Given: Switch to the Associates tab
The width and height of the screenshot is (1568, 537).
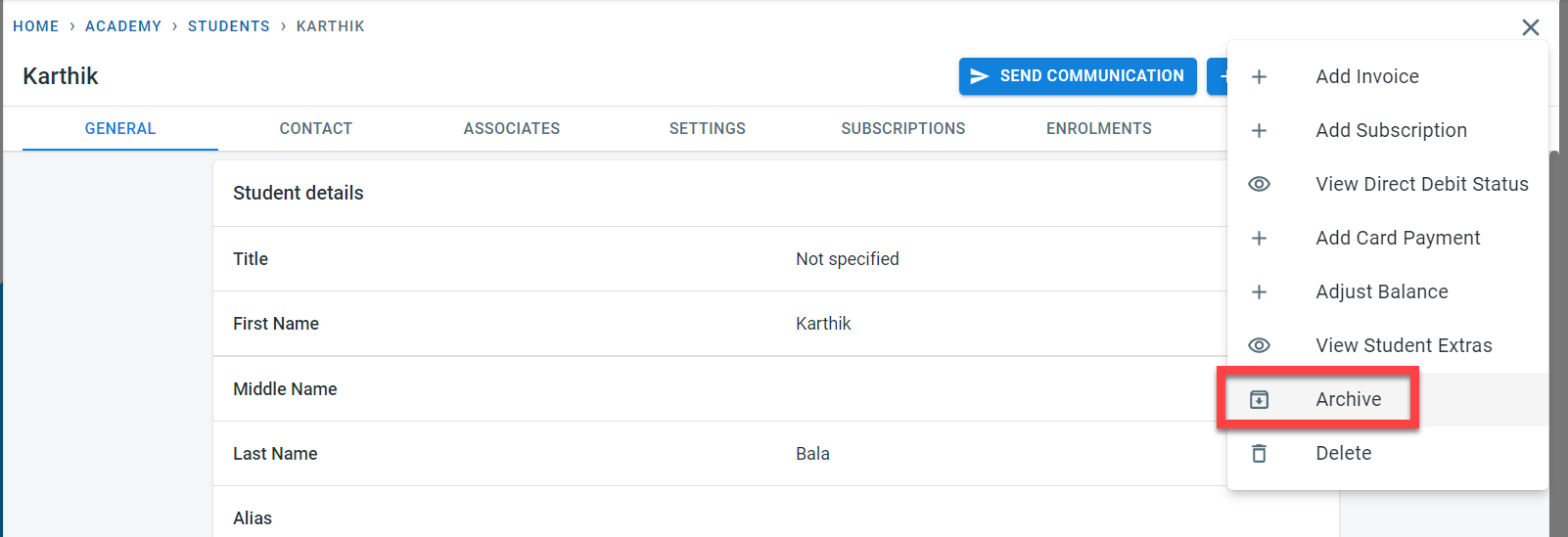Looking at the screenshot, I should [x=511, y=128].
